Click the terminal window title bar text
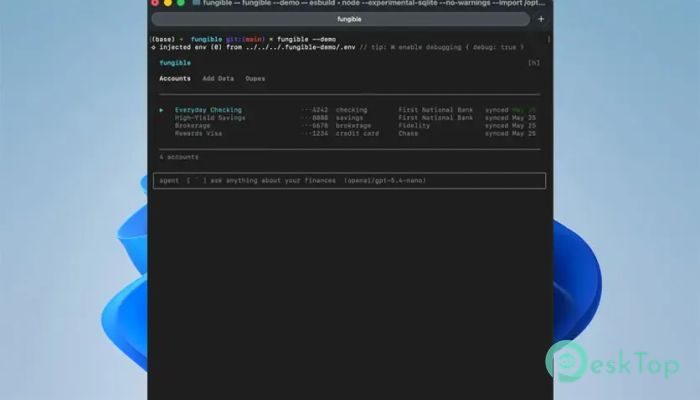The width and height of the screenshot is (700, 400). (x=374, y=3)
